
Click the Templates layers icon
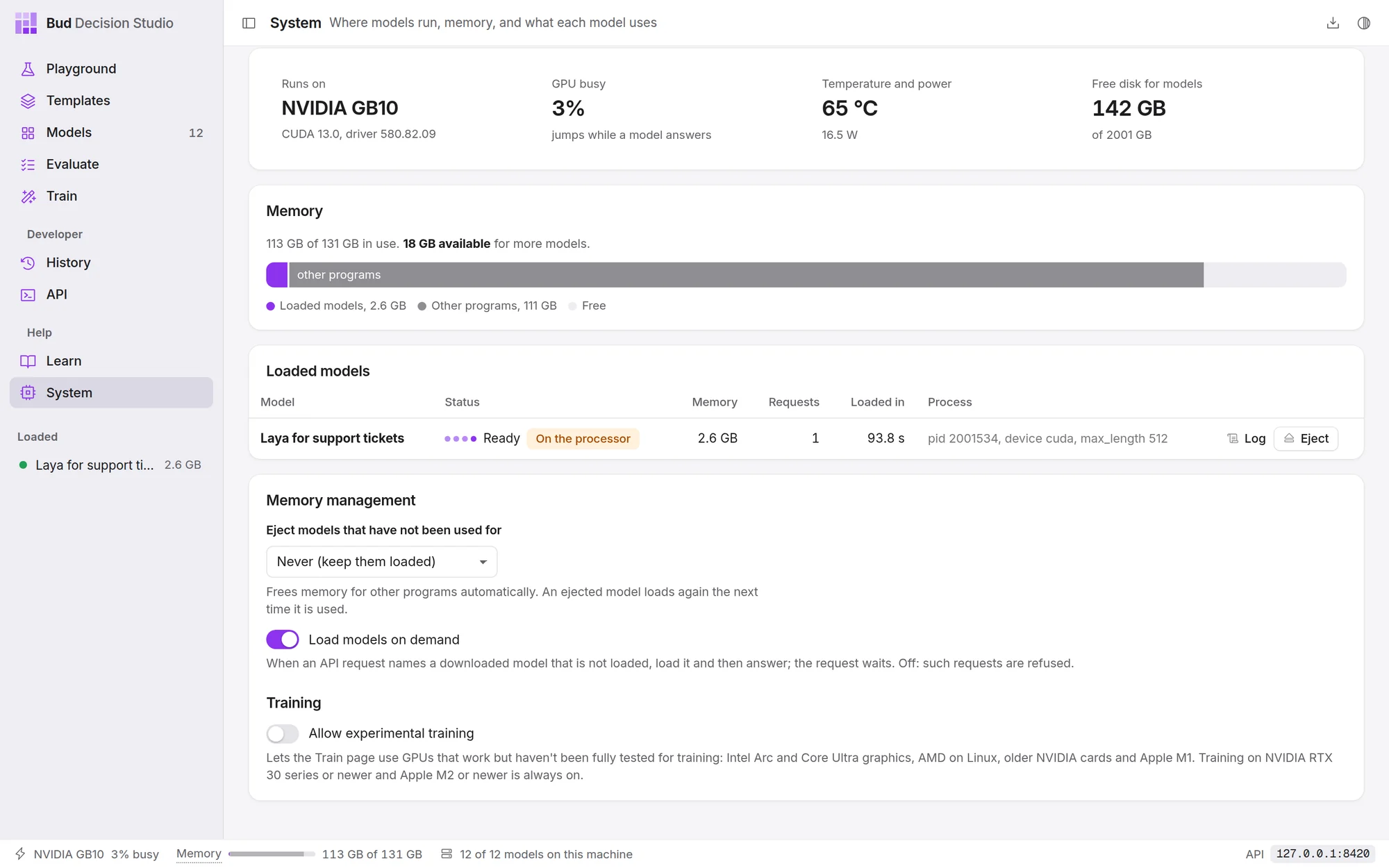[x=28, y=101]
